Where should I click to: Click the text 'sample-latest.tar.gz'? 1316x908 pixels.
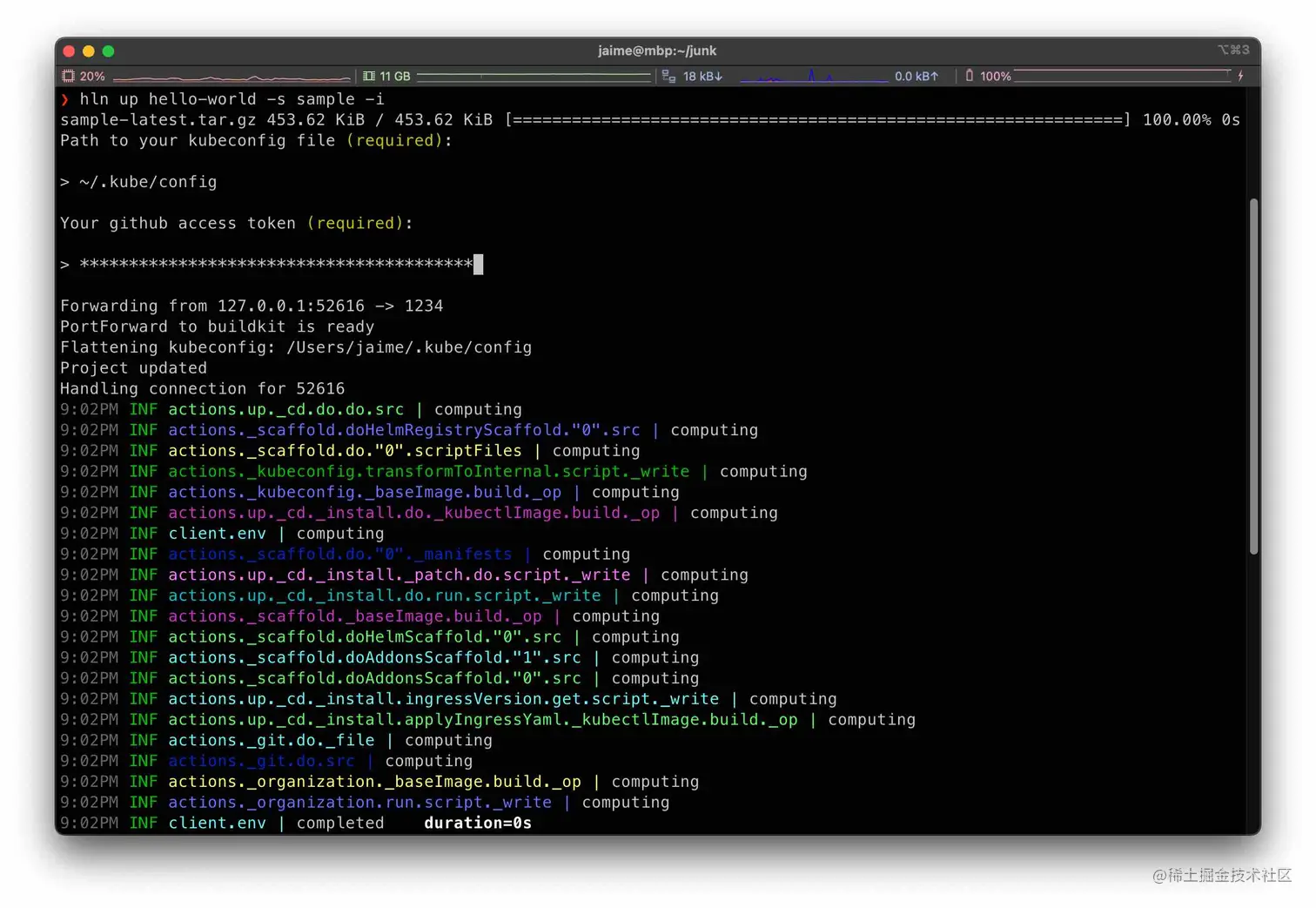click(158, 120)
